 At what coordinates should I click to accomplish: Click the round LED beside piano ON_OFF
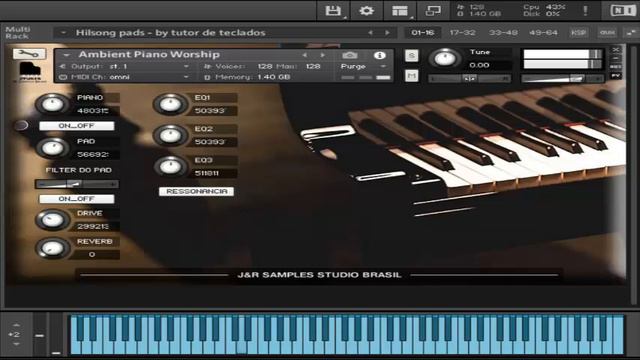[21, 125]
